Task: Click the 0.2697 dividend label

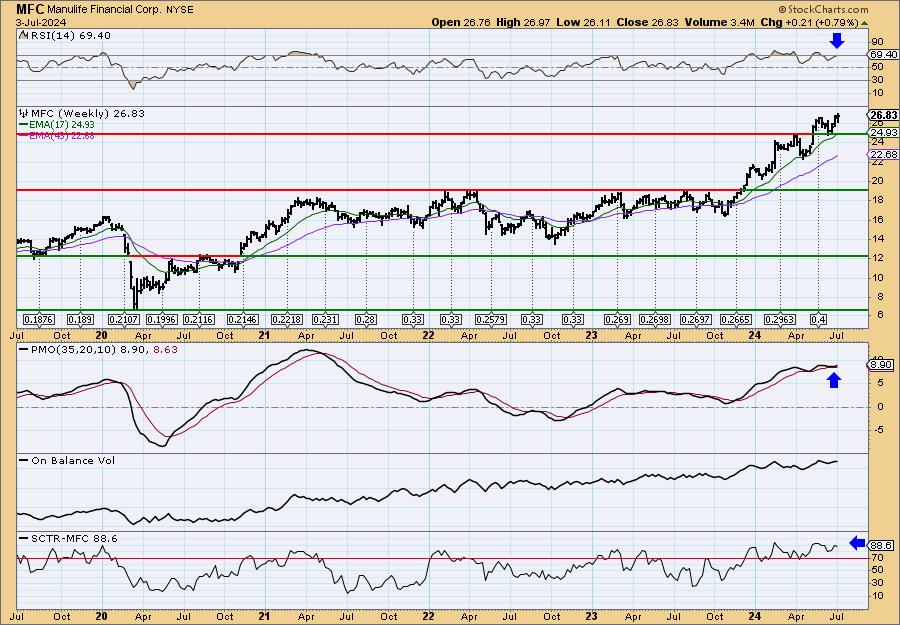Action: [695, 319]
